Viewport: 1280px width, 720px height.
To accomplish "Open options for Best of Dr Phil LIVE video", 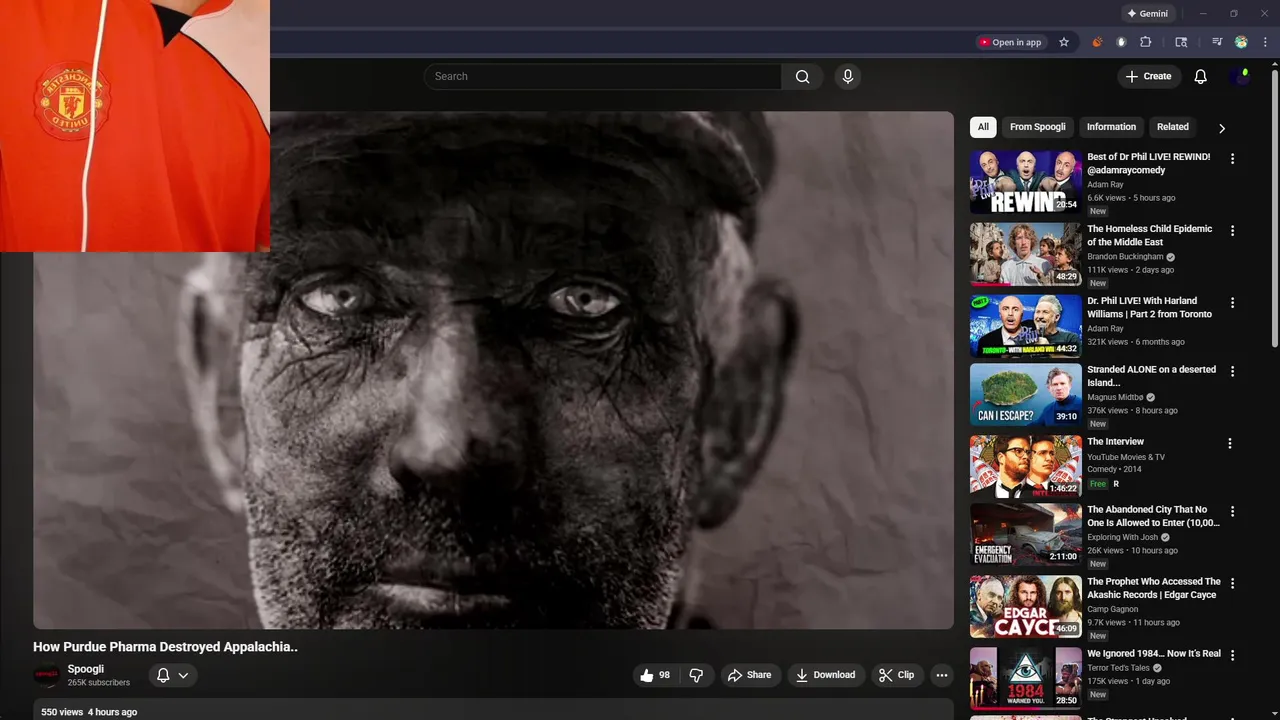I will 1232,159.
